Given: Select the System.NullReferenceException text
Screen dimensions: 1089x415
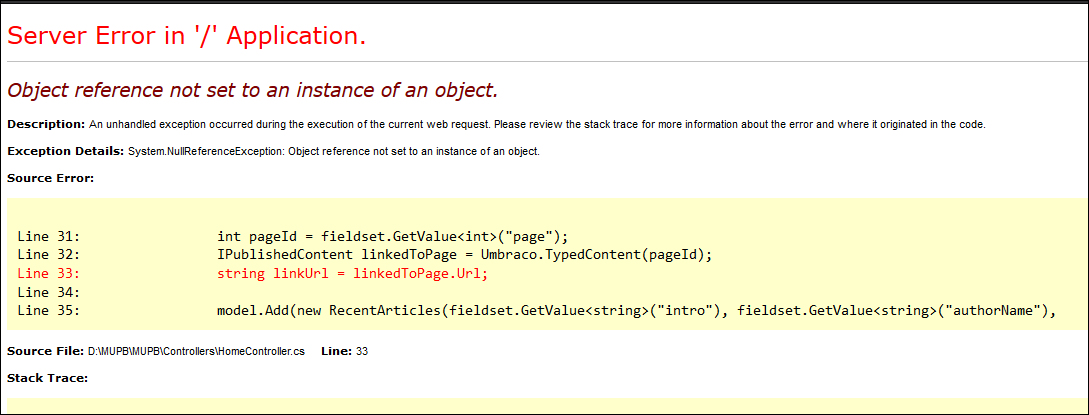Looking at the screenshot, I should pyautogui.click(x=334, y=151).
